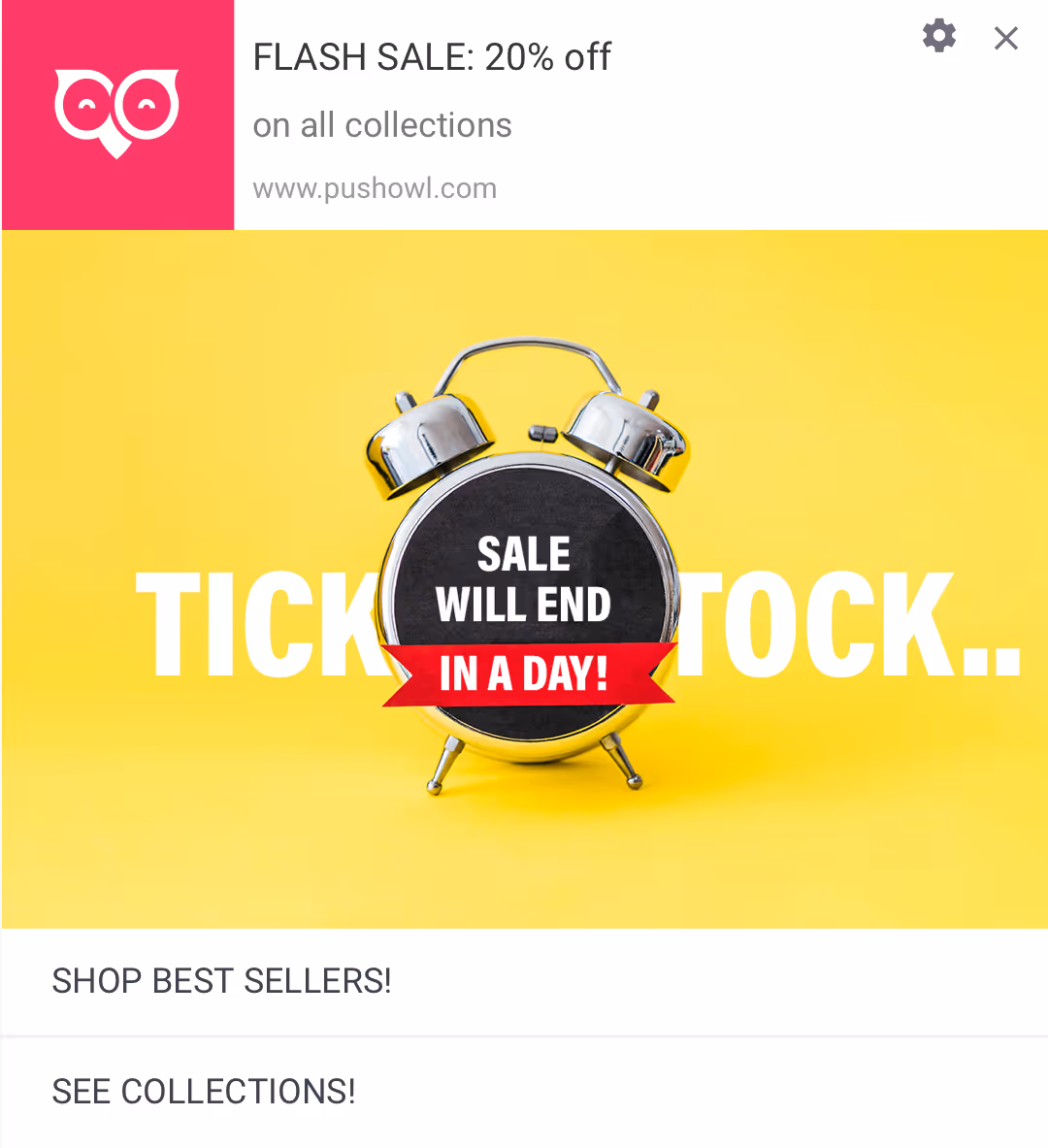1048x1148 pixels.
Task: Open notification settings via gear icon
Action: [x=939, y=36]
